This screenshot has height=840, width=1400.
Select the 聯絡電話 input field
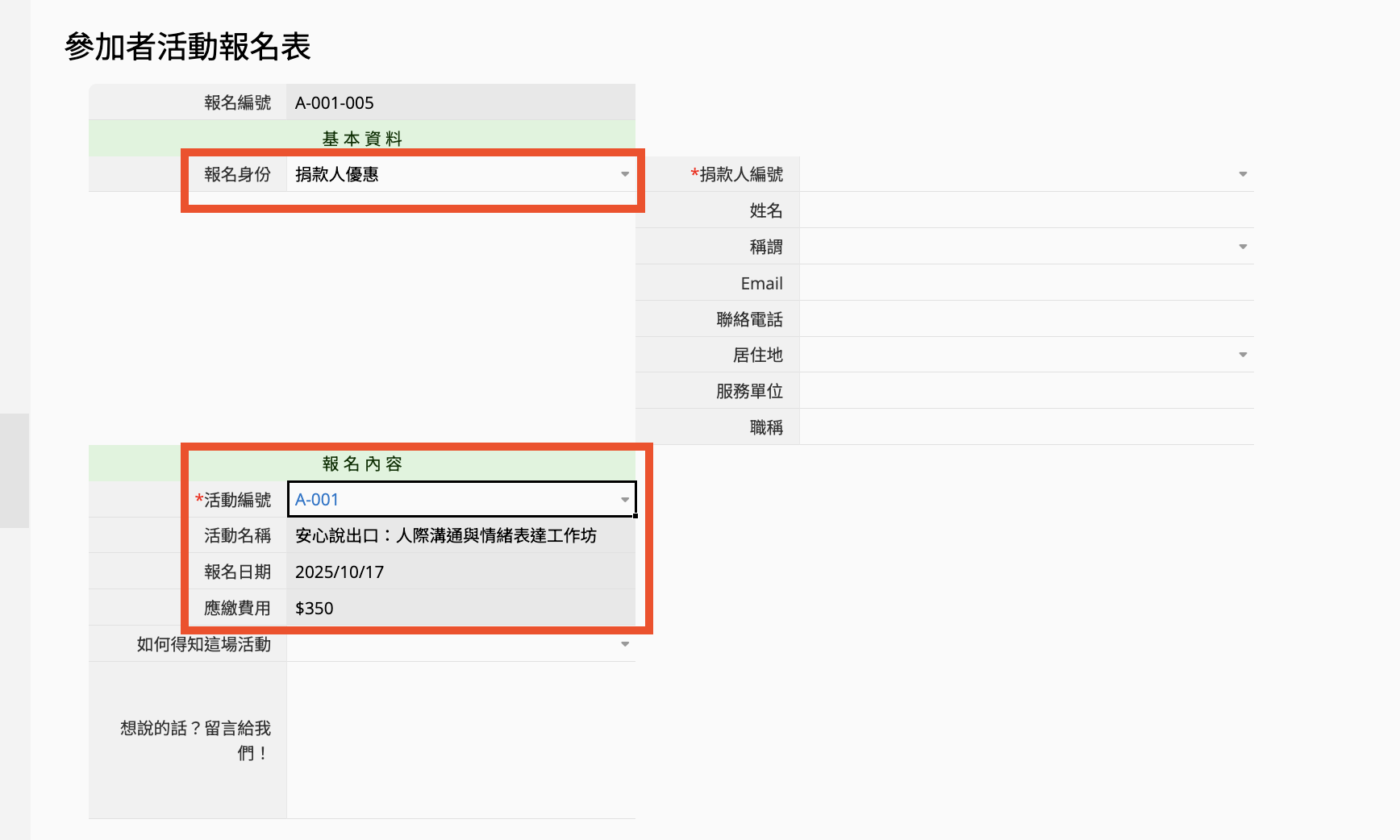coord(1026,319)
